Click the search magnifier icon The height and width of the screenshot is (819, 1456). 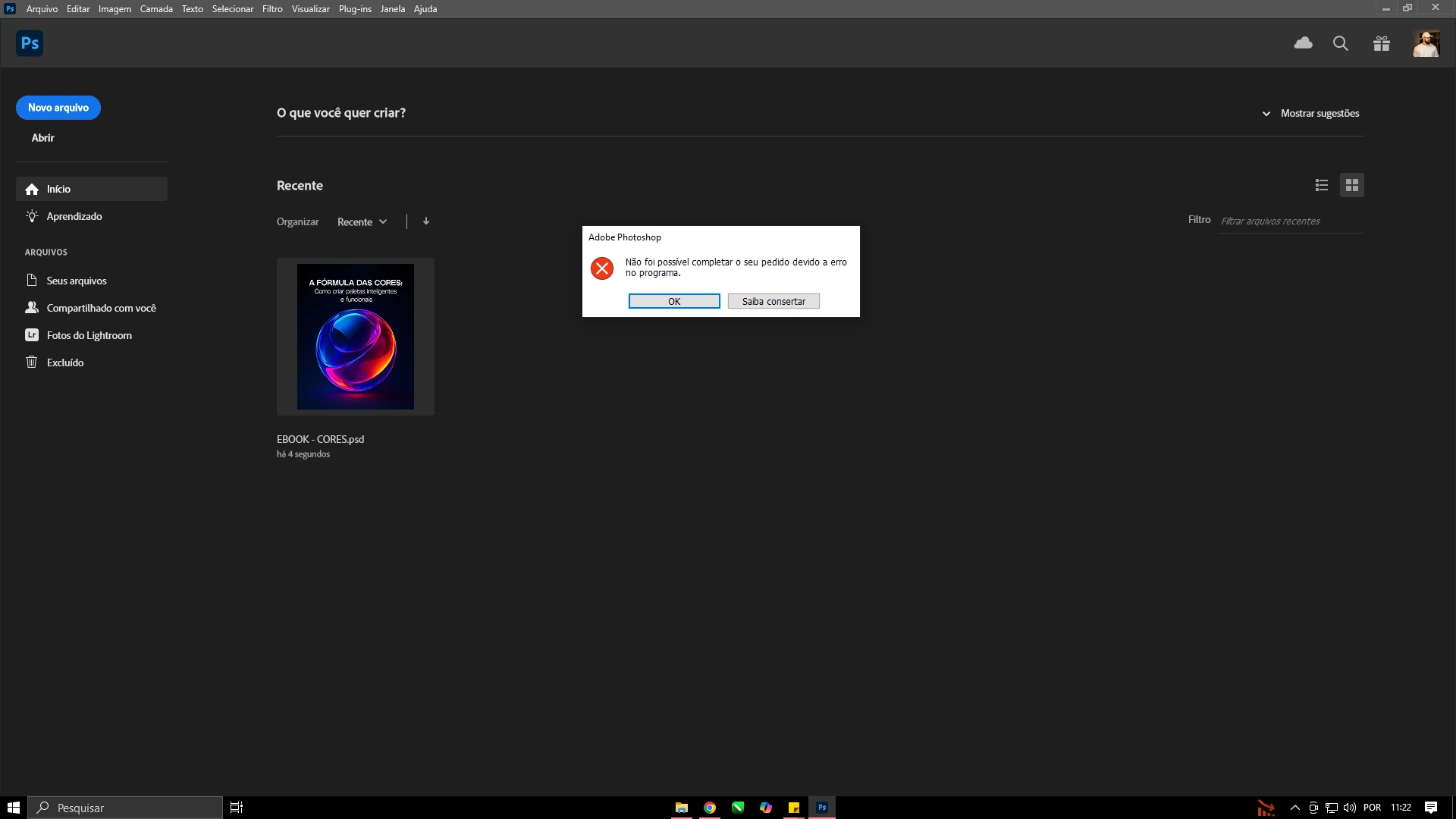pos(1341,43)
